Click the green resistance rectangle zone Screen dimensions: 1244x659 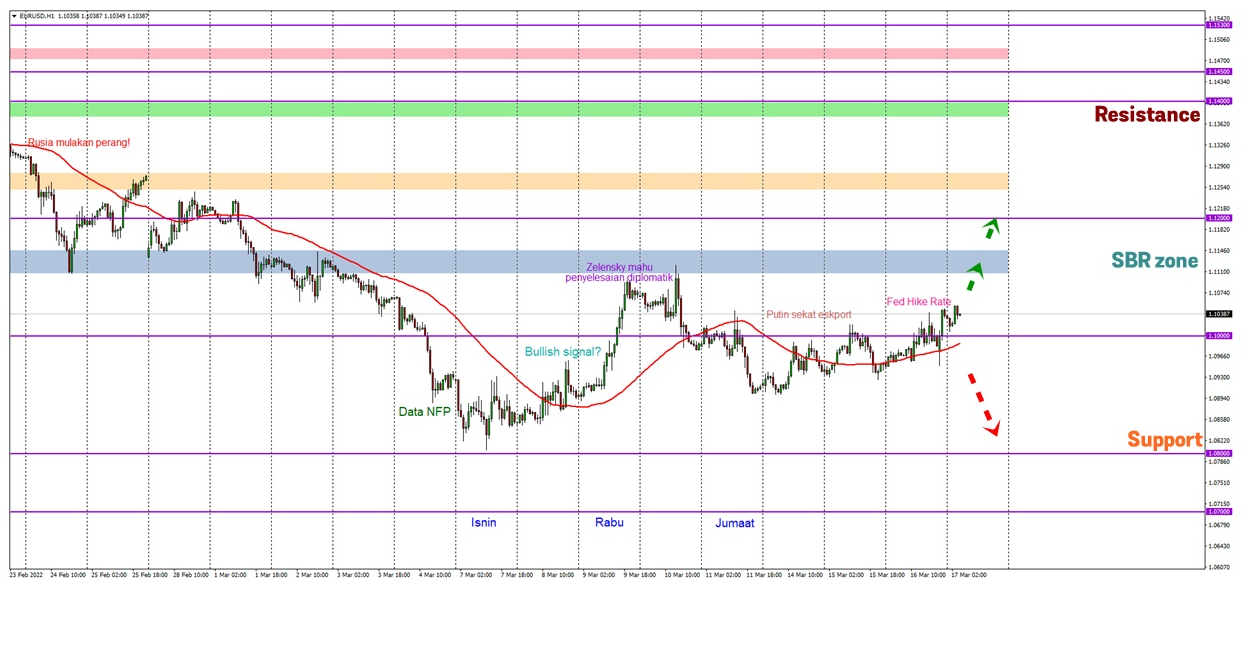[508, 109]
